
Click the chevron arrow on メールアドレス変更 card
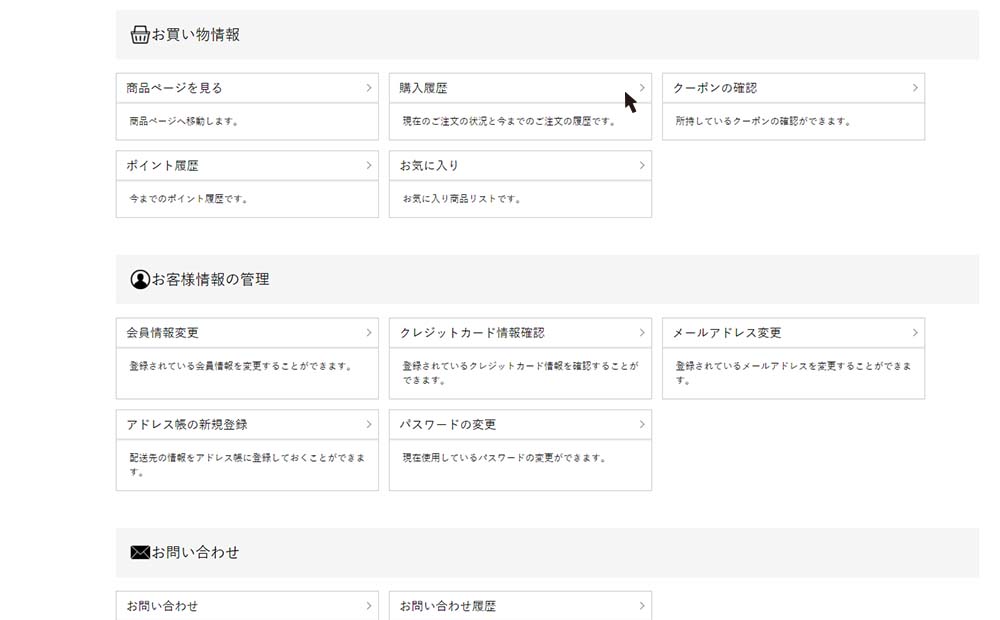915,333
